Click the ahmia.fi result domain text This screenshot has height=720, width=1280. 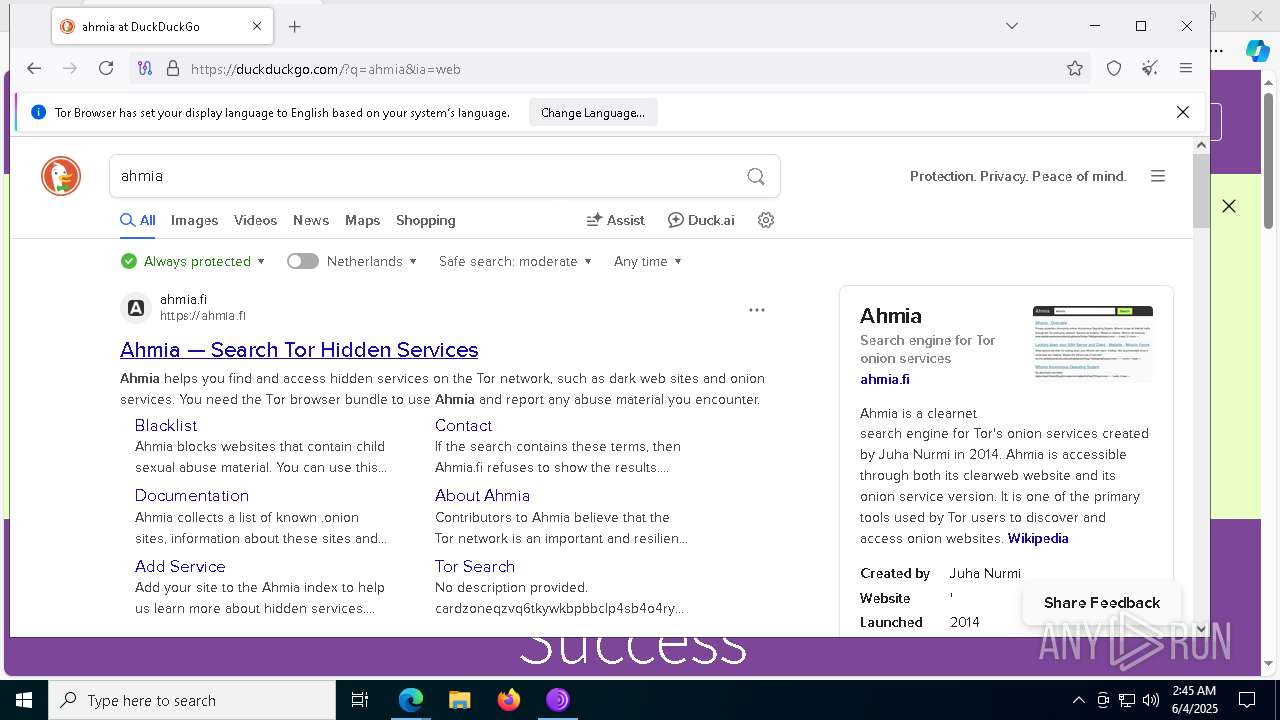(183, 299)
